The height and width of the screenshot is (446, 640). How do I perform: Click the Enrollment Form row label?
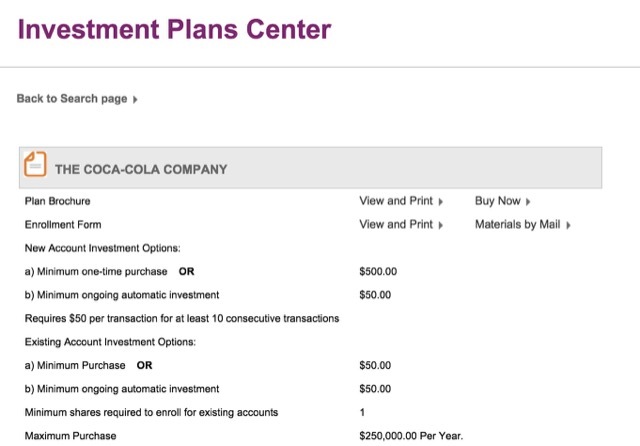tap(63, 224)
